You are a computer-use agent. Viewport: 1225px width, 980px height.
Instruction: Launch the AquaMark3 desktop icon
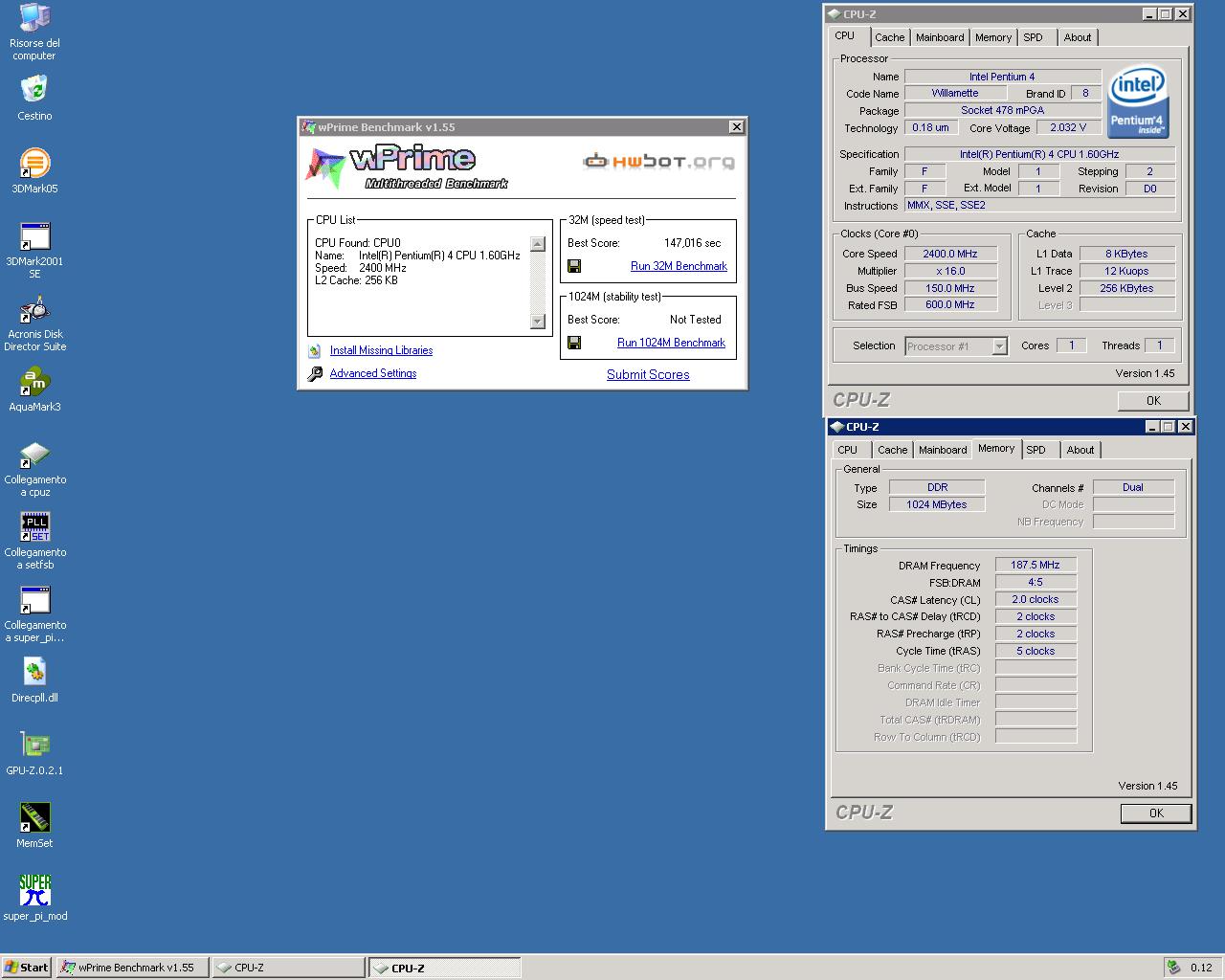pos(34,388)
